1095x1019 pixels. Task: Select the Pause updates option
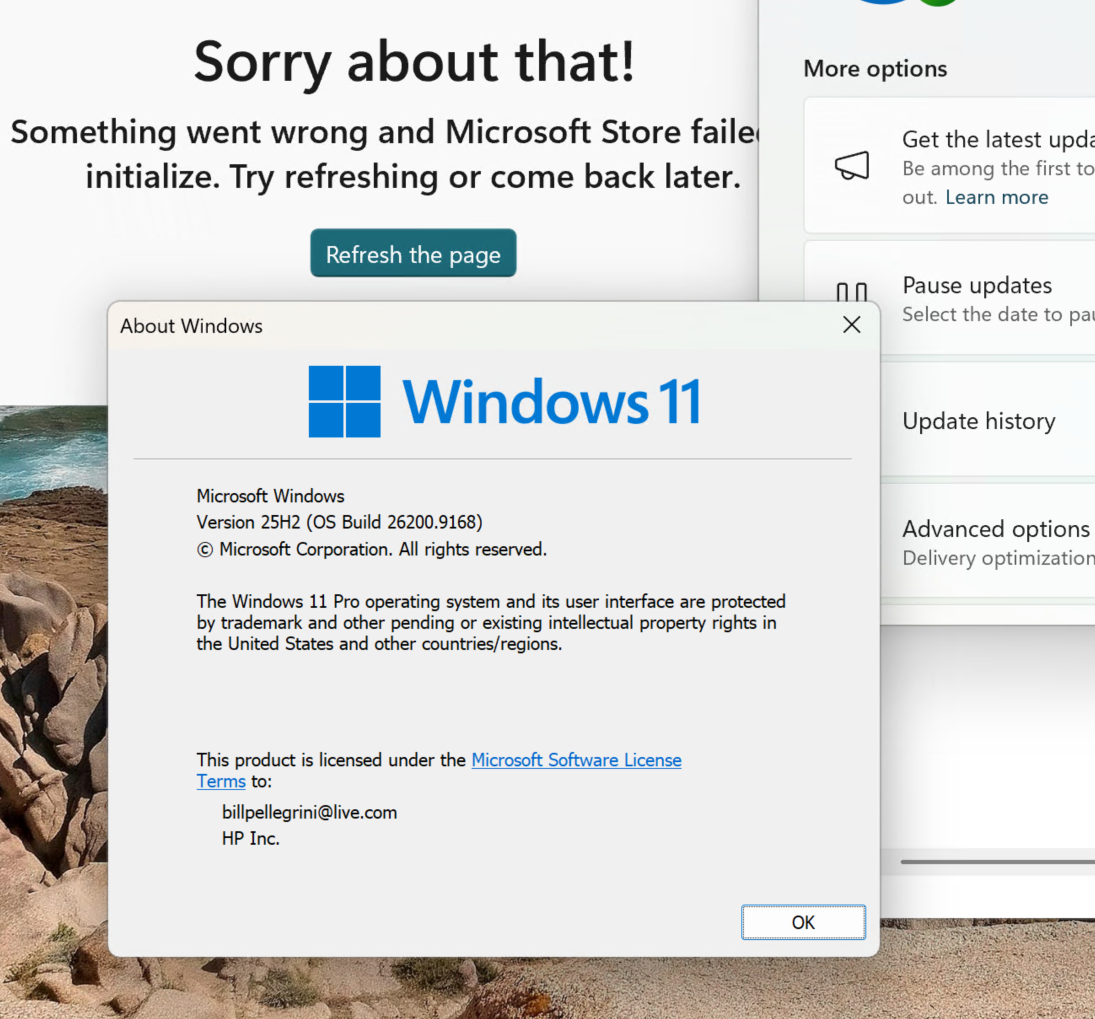pos(950,298)
